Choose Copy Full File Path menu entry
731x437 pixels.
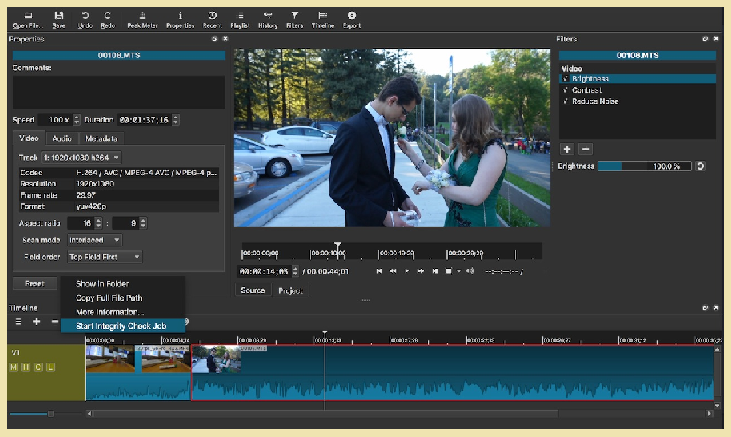[x=123, y=298]
